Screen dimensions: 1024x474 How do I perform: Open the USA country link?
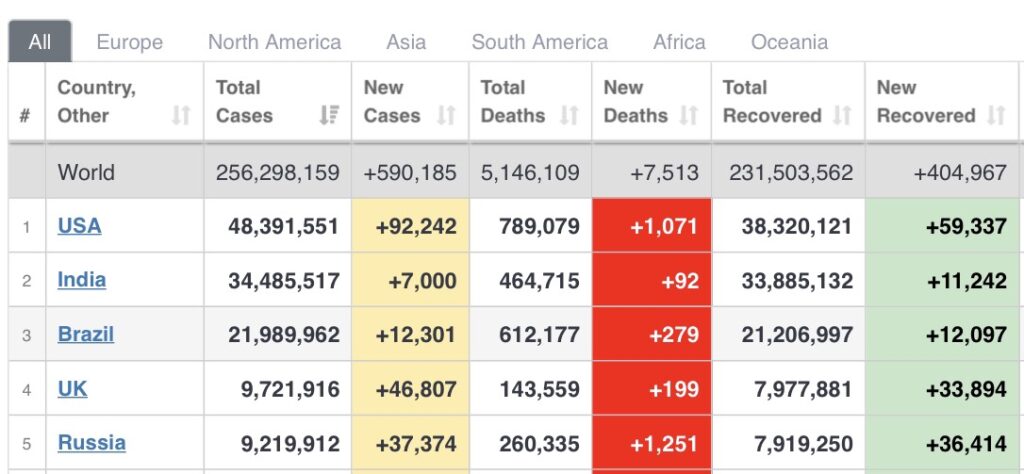point(79,226)
